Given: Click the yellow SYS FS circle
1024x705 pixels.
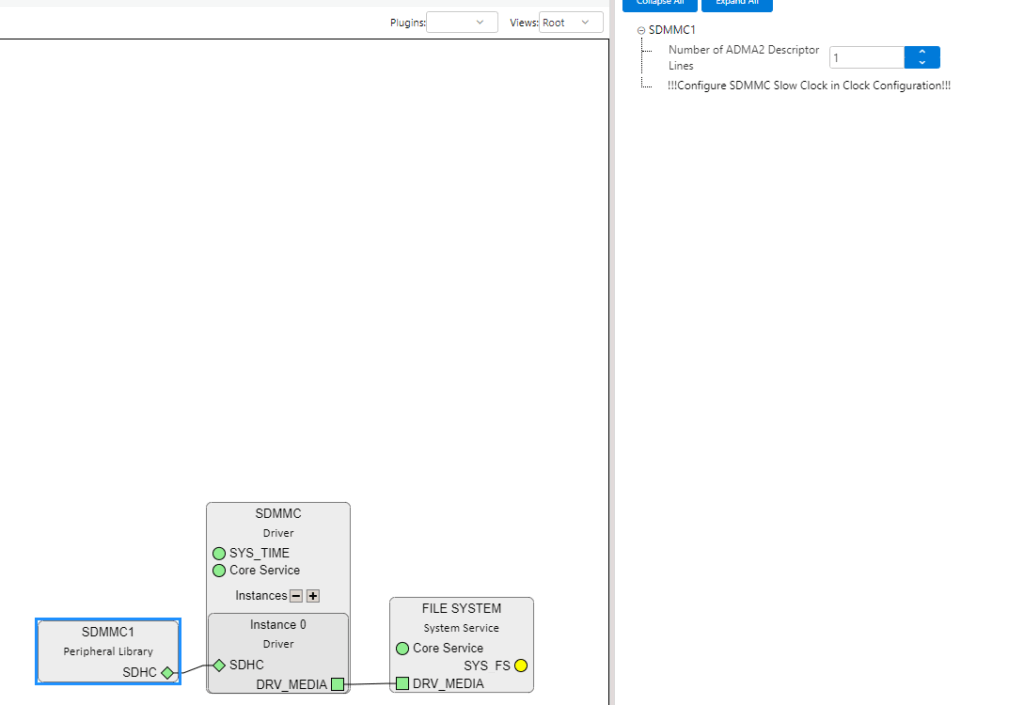Looking at the screenshot, I should (x=521, y=666).
